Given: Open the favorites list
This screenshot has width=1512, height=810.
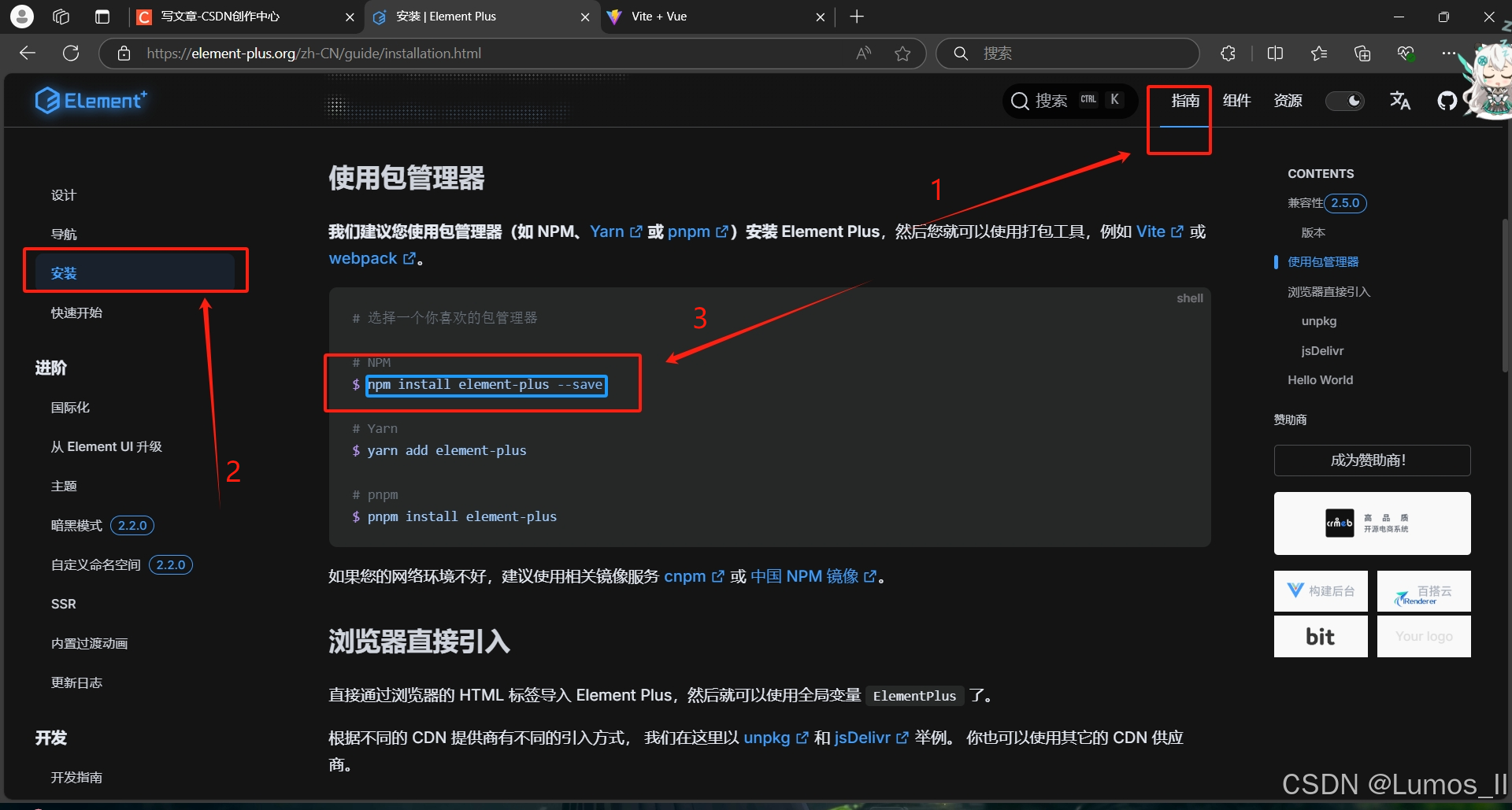Looking at the screenshot, I should coord(1319,53).
